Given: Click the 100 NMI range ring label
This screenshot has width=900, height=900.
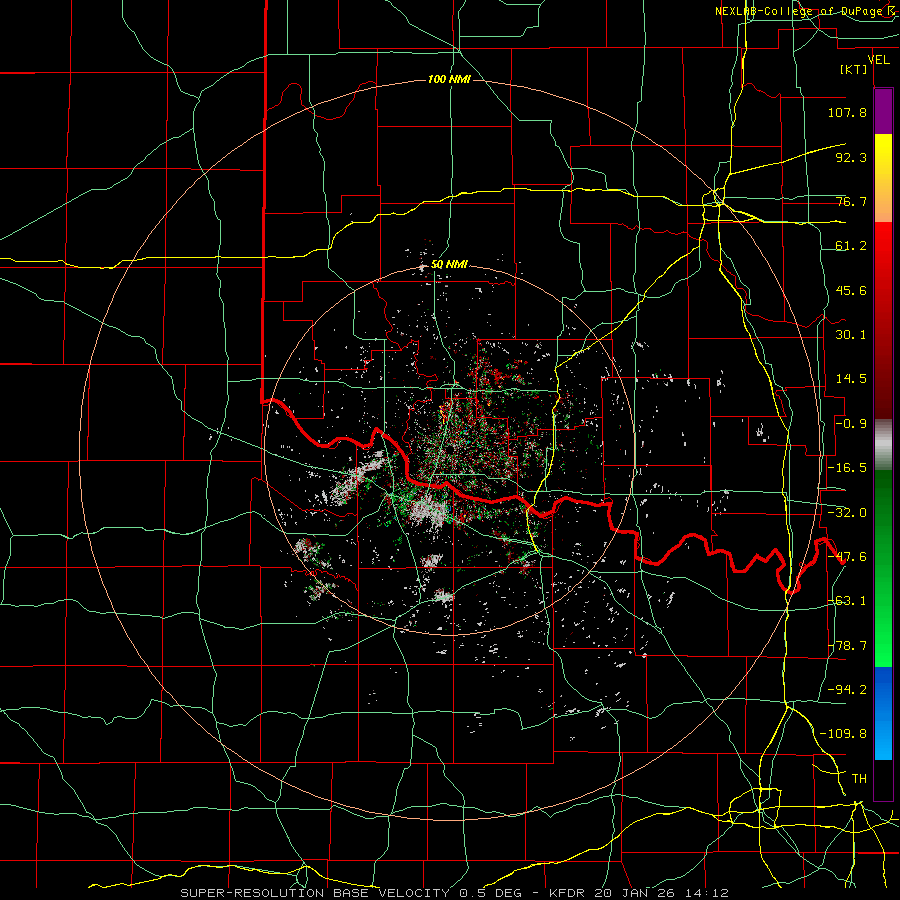Looking at the screenshot, I should click(x=449, y=79).
